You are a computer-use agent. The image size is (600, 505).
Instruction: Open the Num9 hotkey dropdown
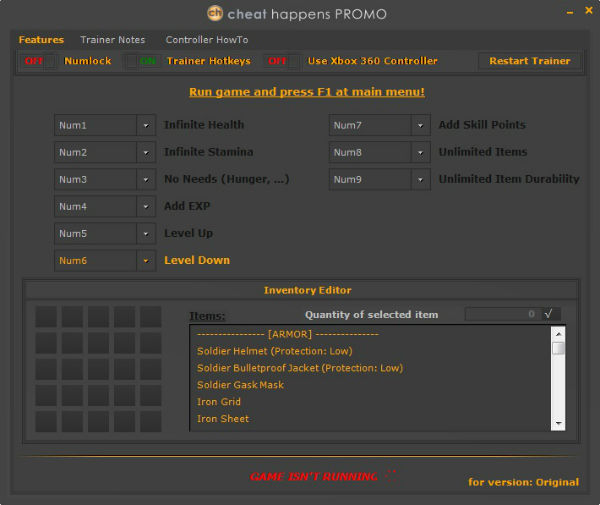pos(421,179)
